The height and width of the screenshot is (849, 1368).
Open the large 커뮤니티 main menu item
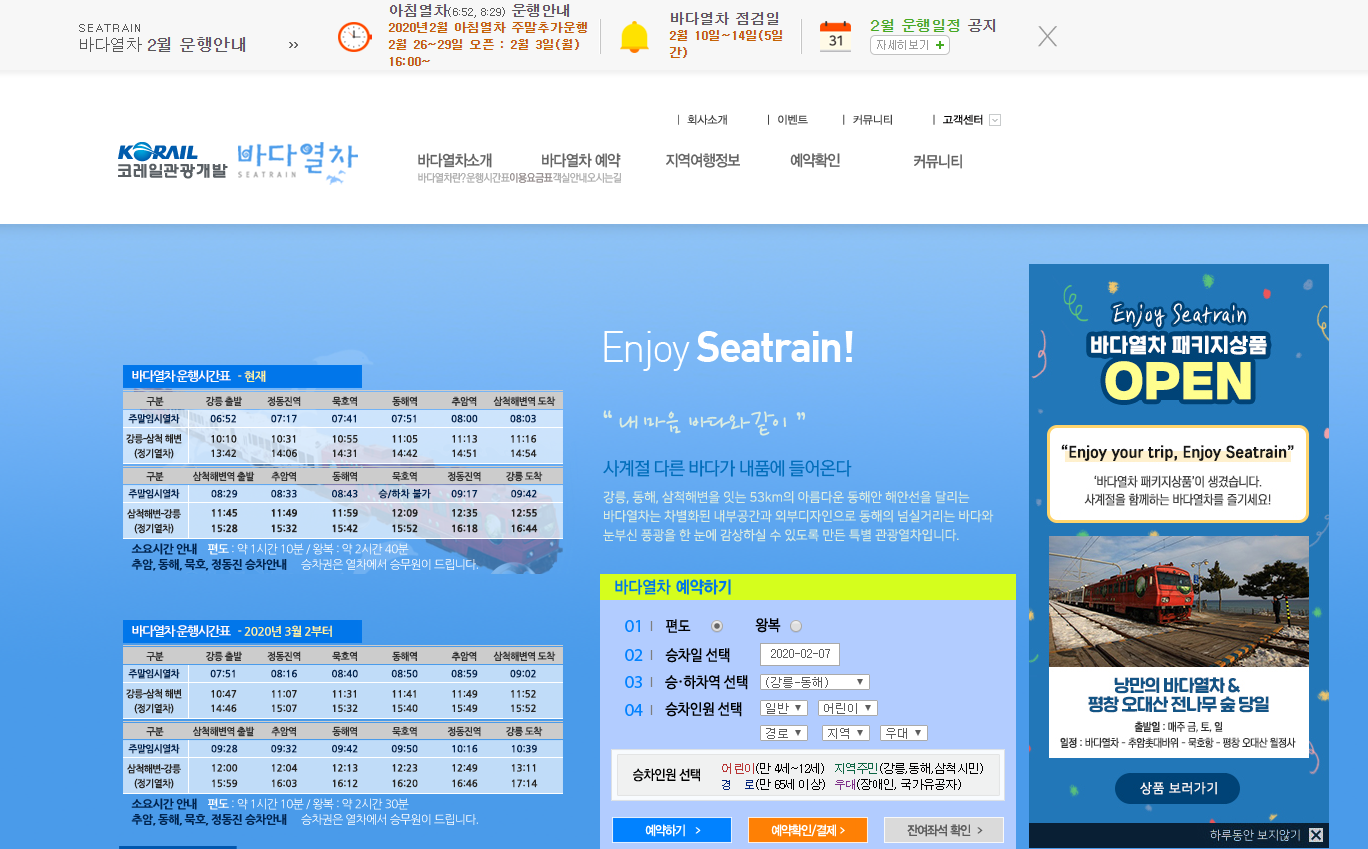coord(938,161)
